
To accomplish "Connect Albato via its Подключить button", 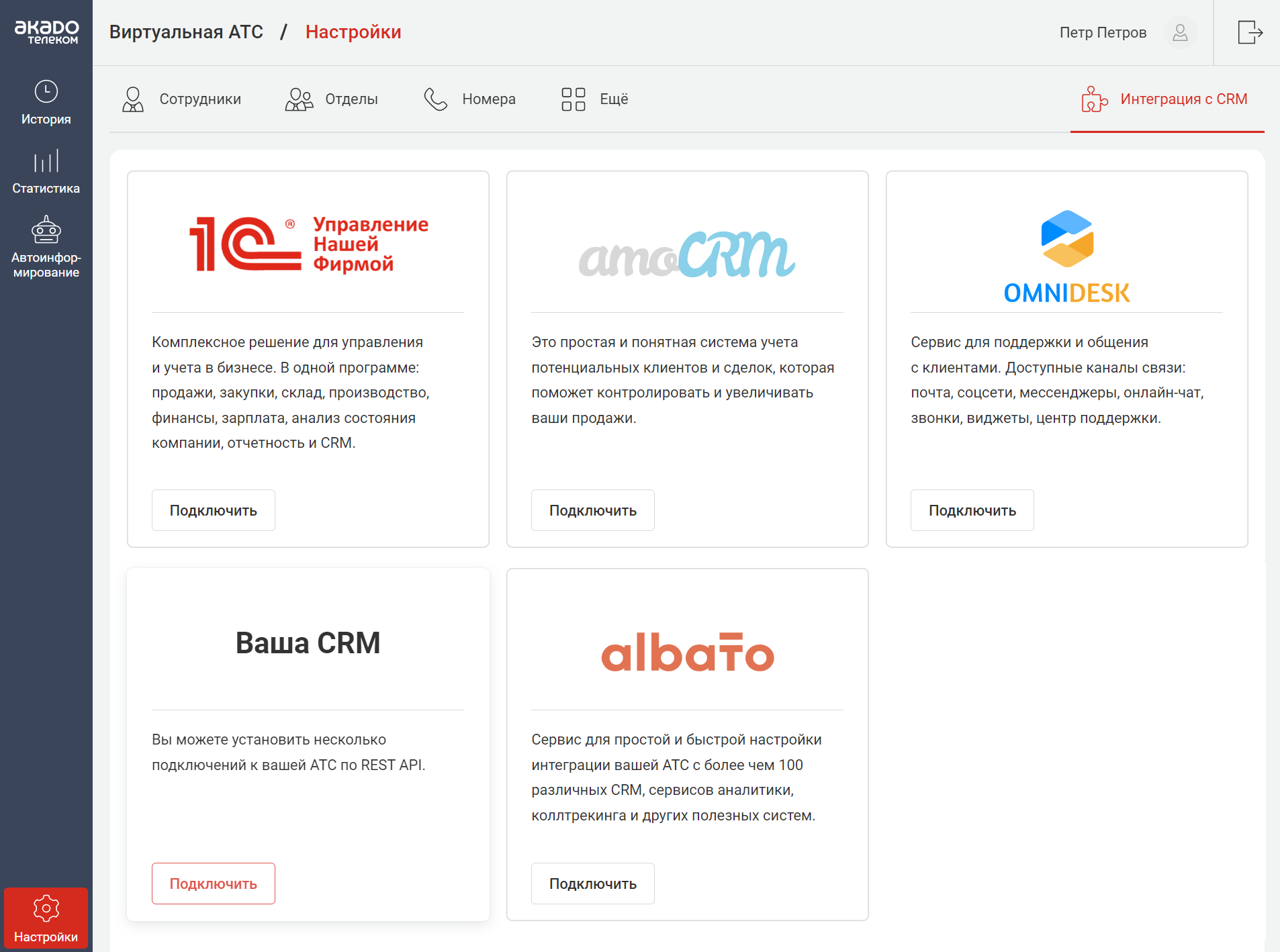I will [x=593, y=884].
